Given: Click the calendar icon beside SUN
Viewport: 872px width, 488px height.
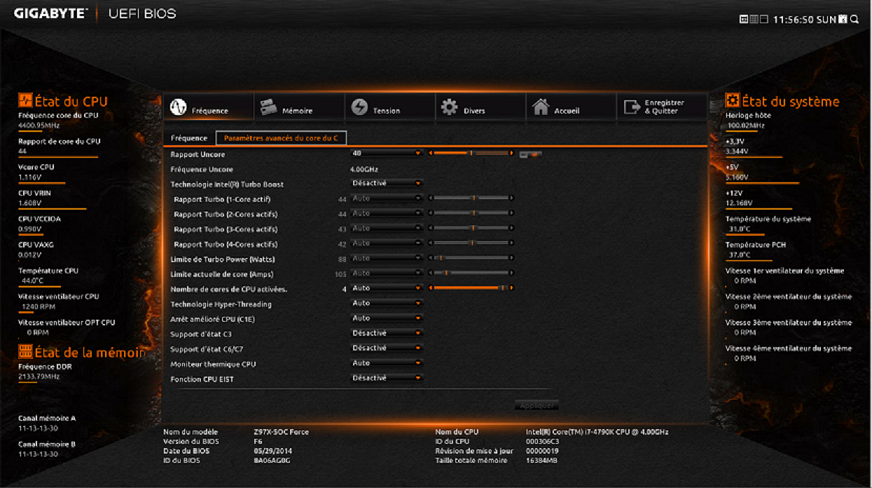Looking at the screenshot, I should 843,19.
